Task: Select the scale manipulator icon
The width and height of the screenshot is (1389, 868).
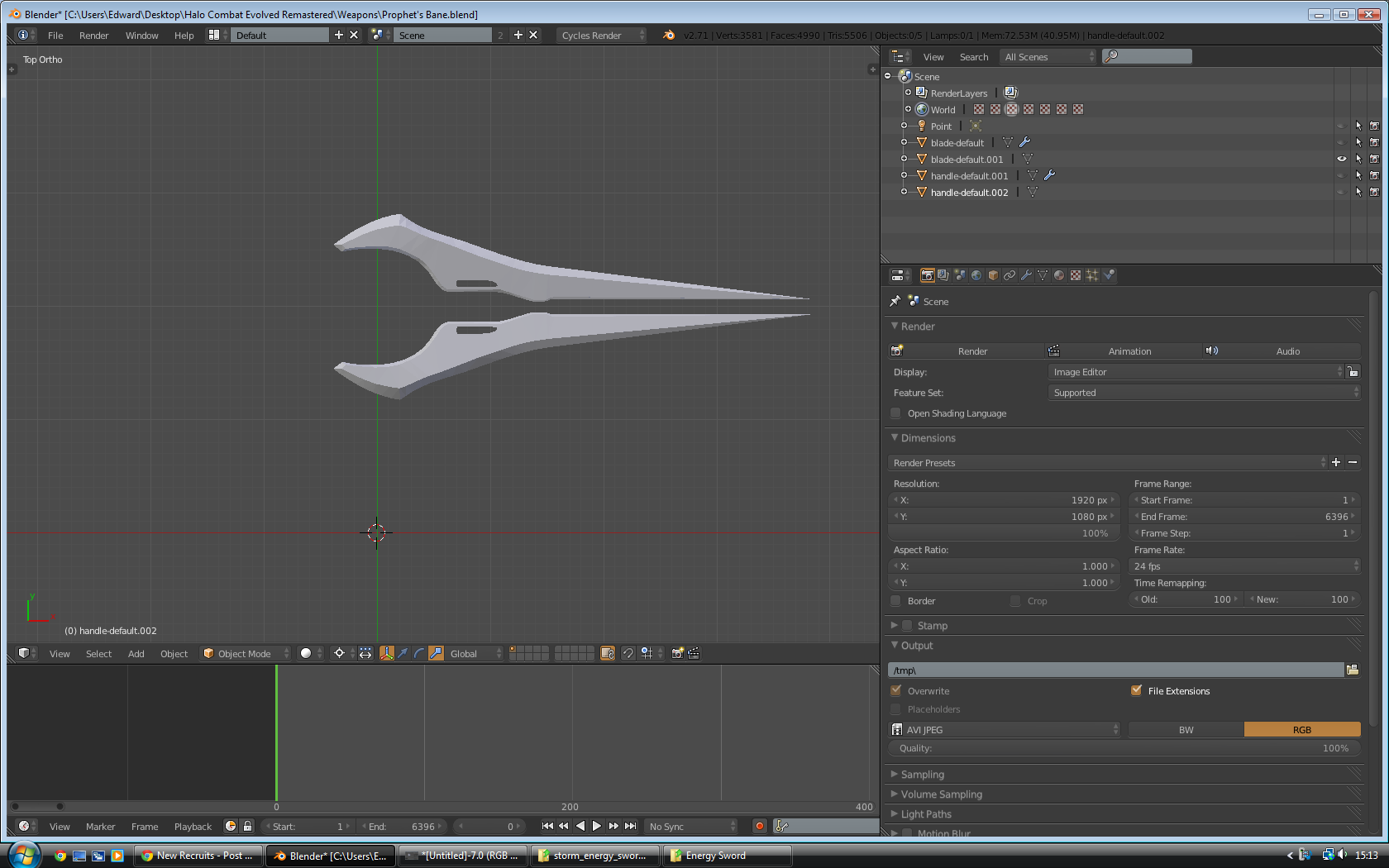Action: pos(436,653)
